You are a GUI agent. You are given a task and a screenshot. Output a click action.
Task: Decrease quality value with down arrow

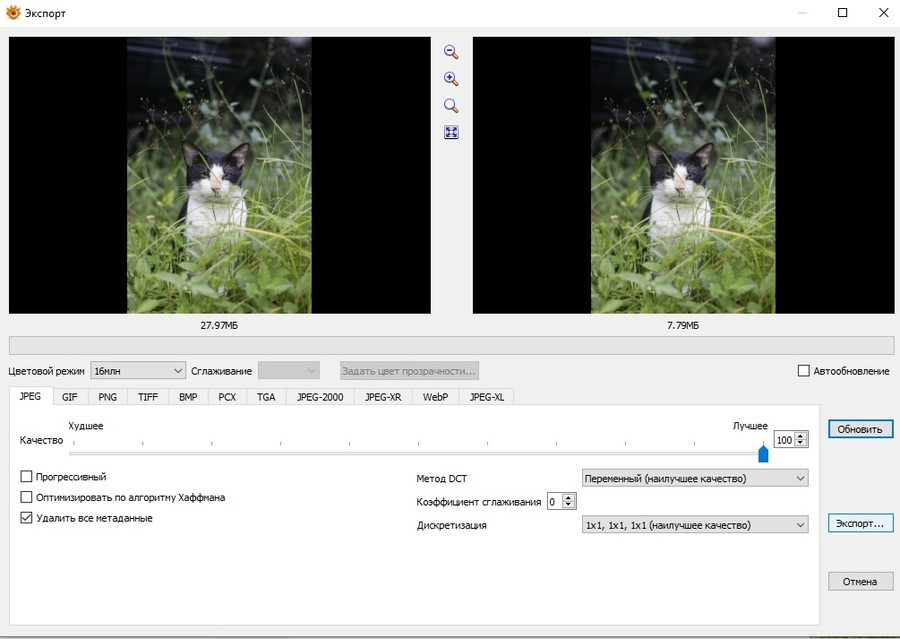click(801, 444)
